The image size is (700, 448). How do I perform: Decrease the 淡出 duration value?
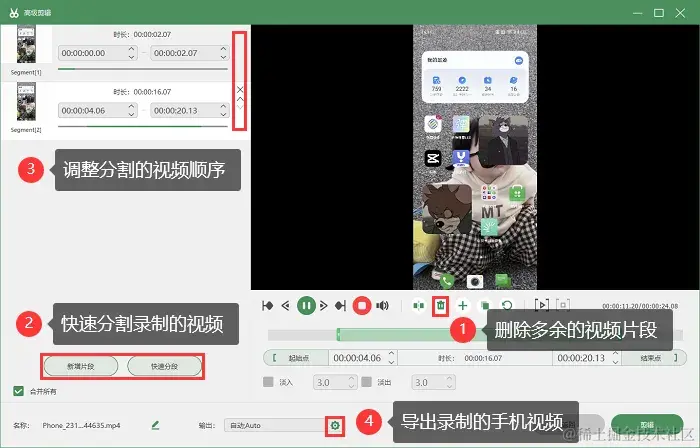click(450, 386)
